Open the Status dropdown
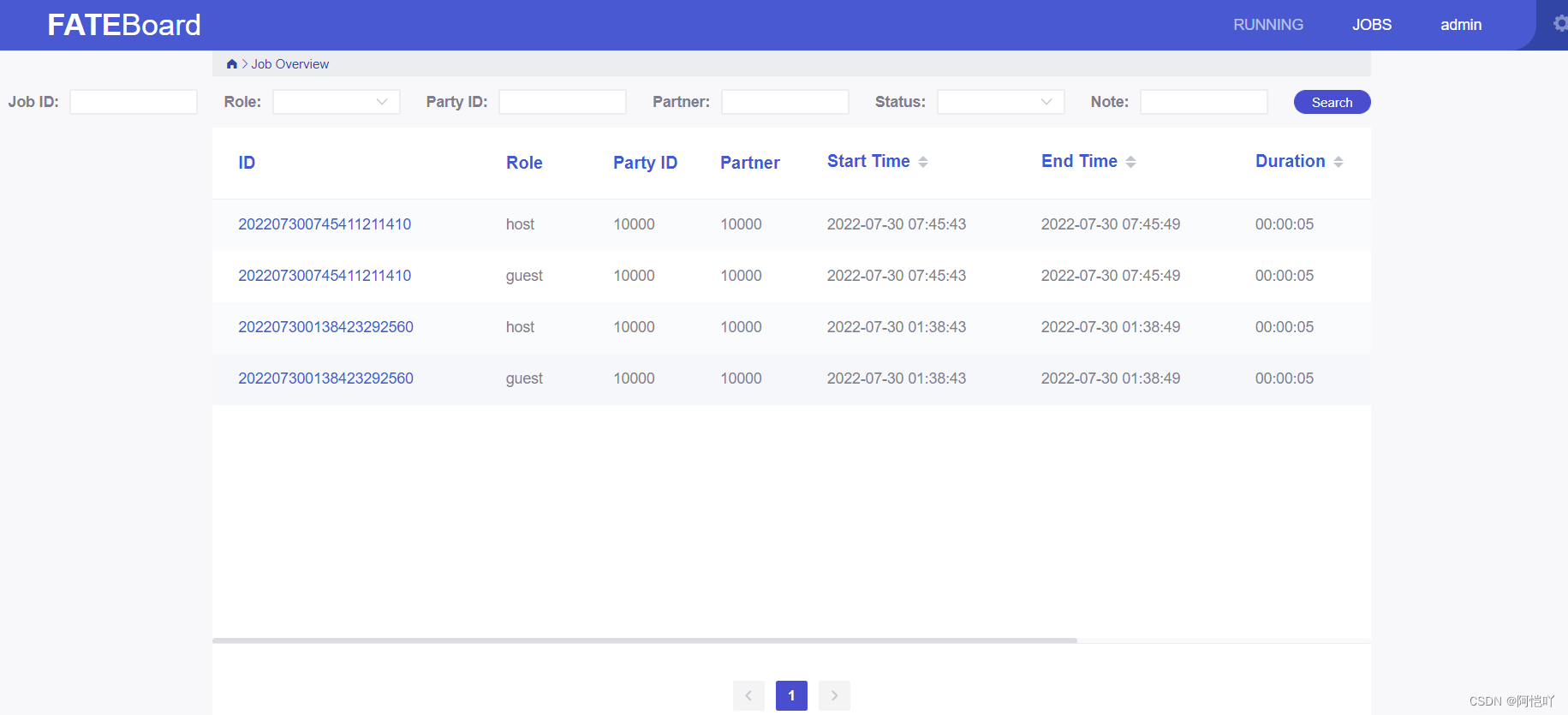This screenshot has height=715, width=1568. tap(1001, 102)
